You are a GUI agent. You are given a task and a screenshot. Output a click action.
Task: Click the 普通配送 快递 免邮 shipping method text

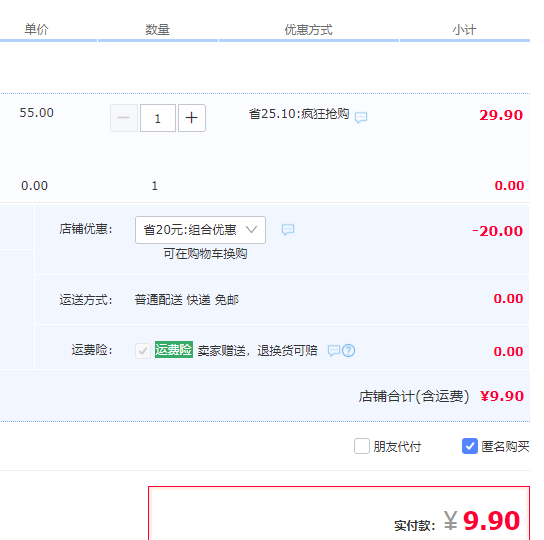187,299
